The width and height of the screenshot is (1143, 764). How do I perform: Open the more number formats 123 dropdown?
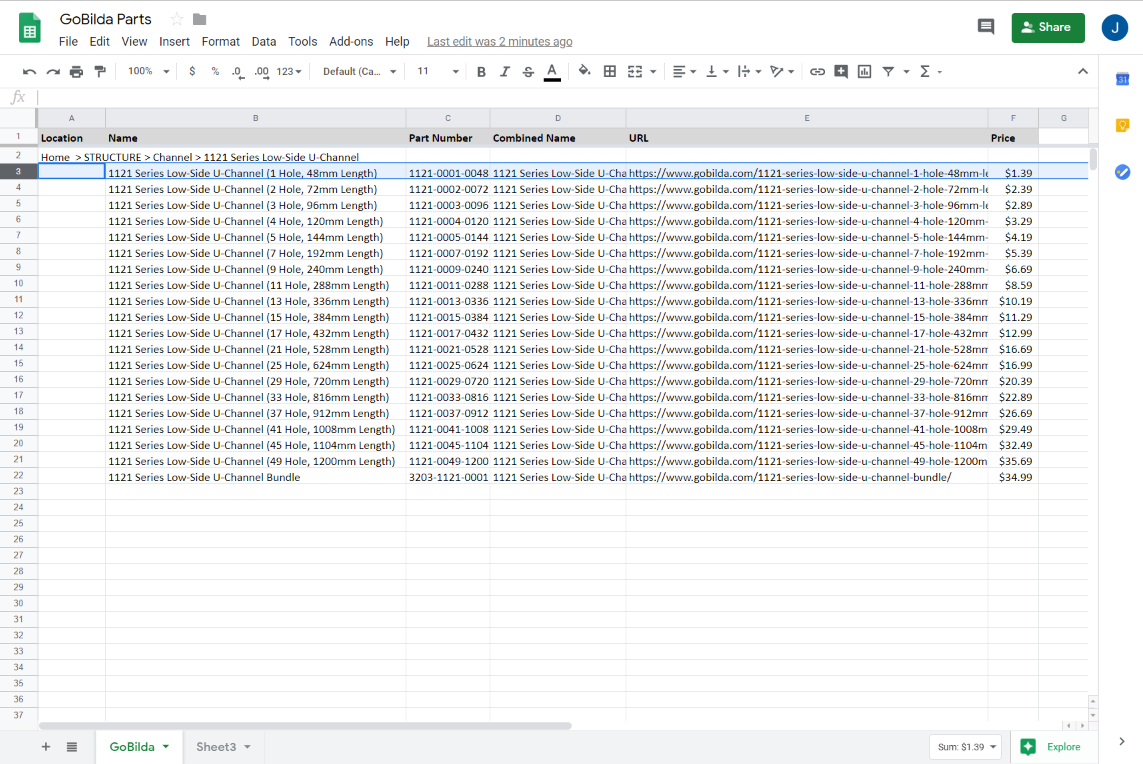click(x=289, y=71)
